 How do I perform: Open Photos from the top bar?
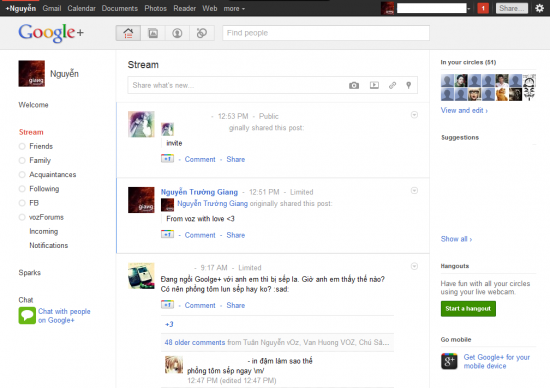tap(155, 8)
